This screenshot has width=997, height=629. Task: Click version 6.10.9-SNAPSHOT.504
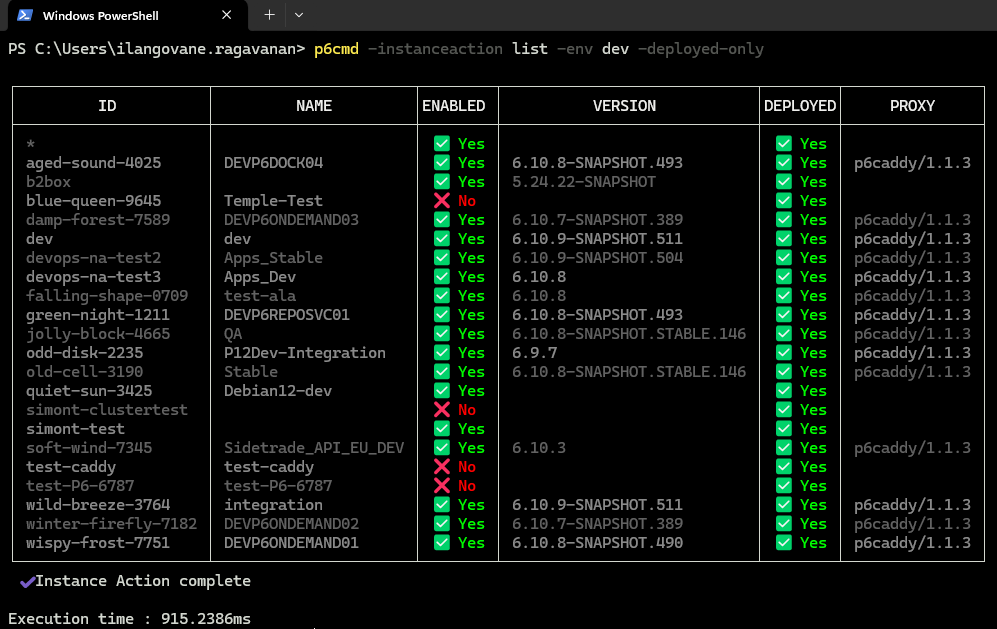coord(597,258)
